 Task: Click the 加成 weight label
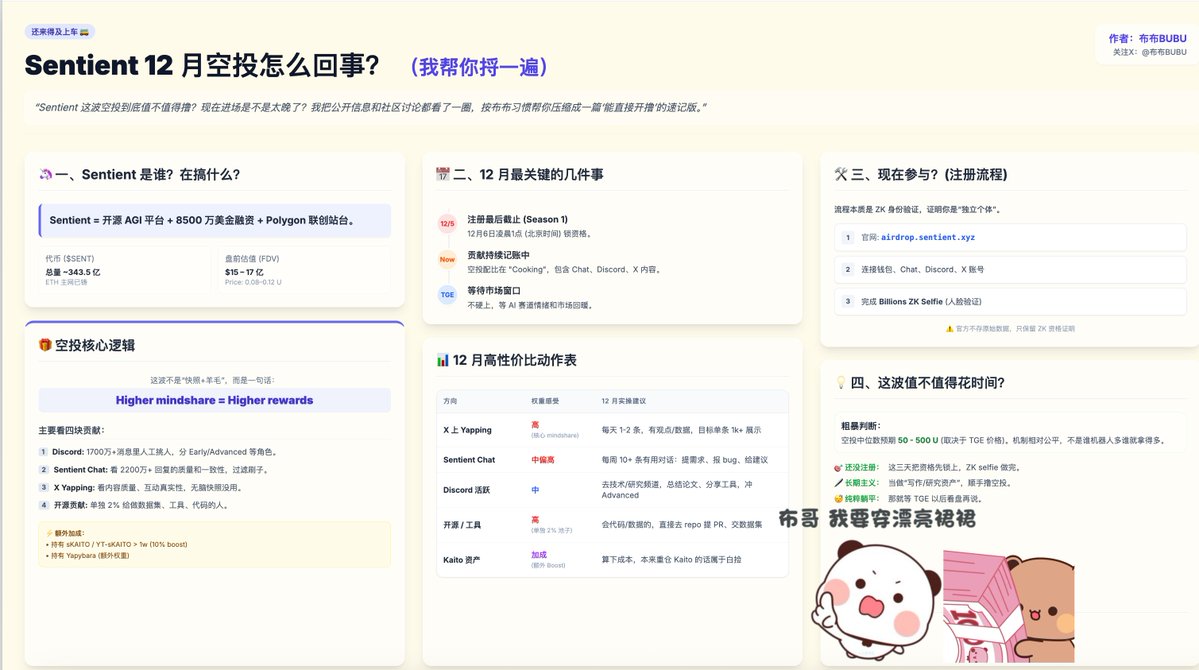click(x=539, y=555)
